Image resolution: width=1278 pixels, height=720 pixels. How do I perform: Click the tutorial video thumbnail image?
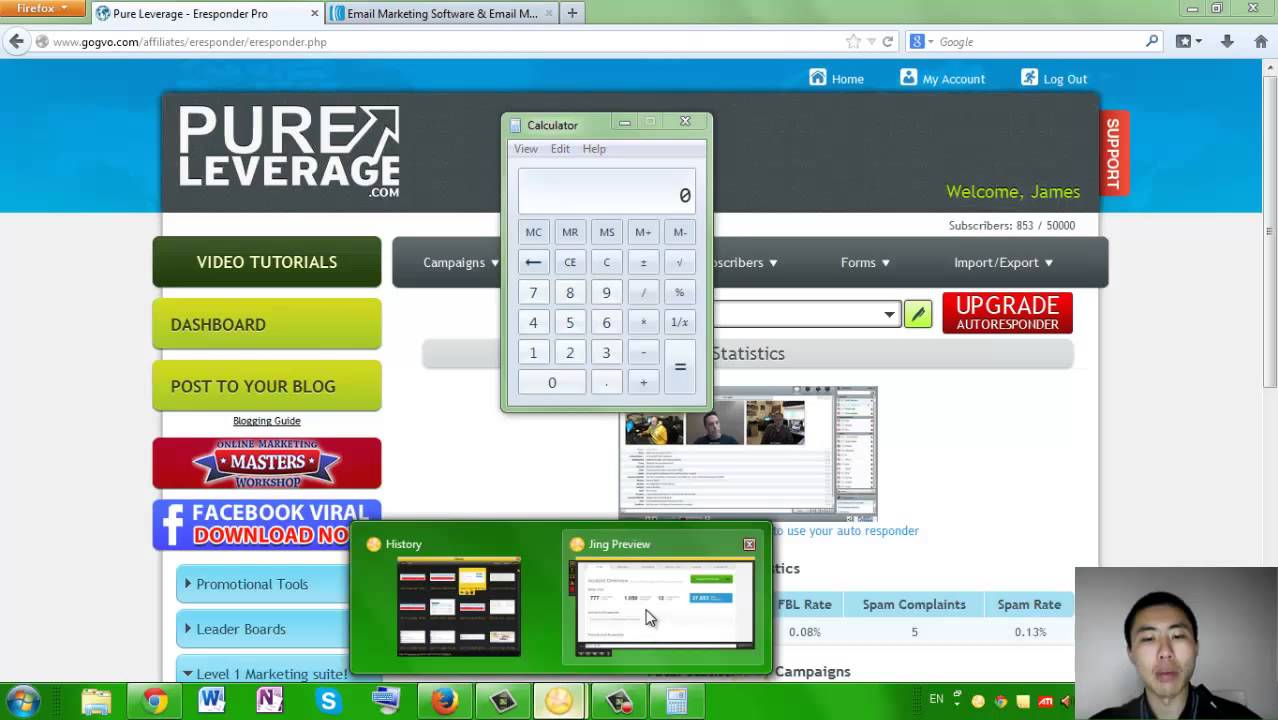point(748,453)
